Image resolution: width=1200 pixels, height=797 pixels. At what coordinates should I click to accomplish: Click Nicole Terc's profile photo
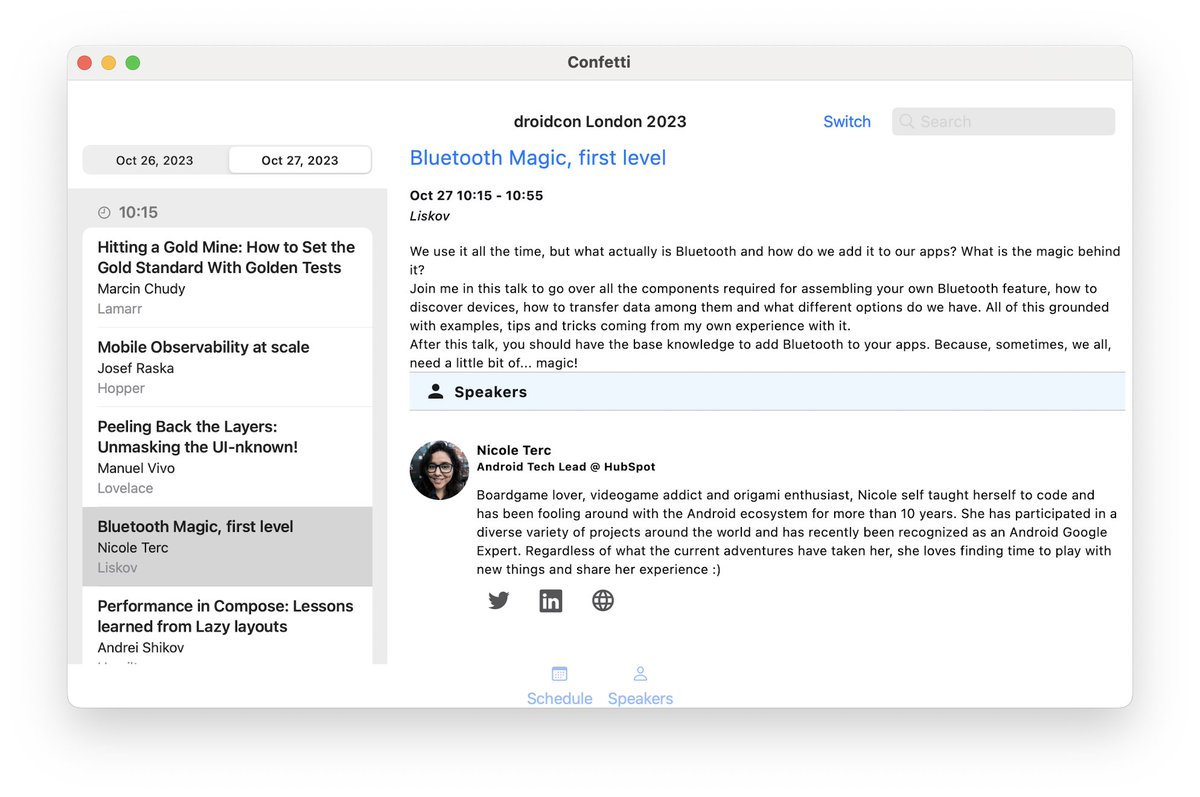click(439, 470)
